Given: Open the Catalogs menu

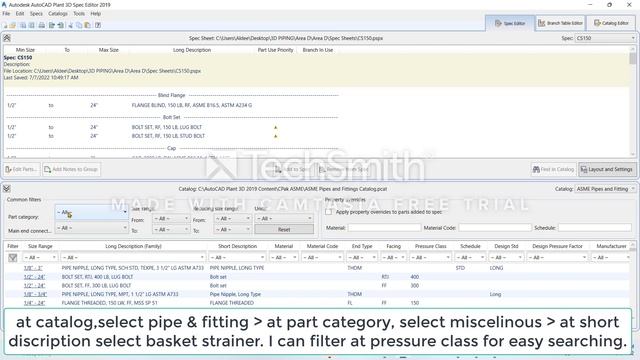Looking at the screenshot, I should (x=58, y=13).
